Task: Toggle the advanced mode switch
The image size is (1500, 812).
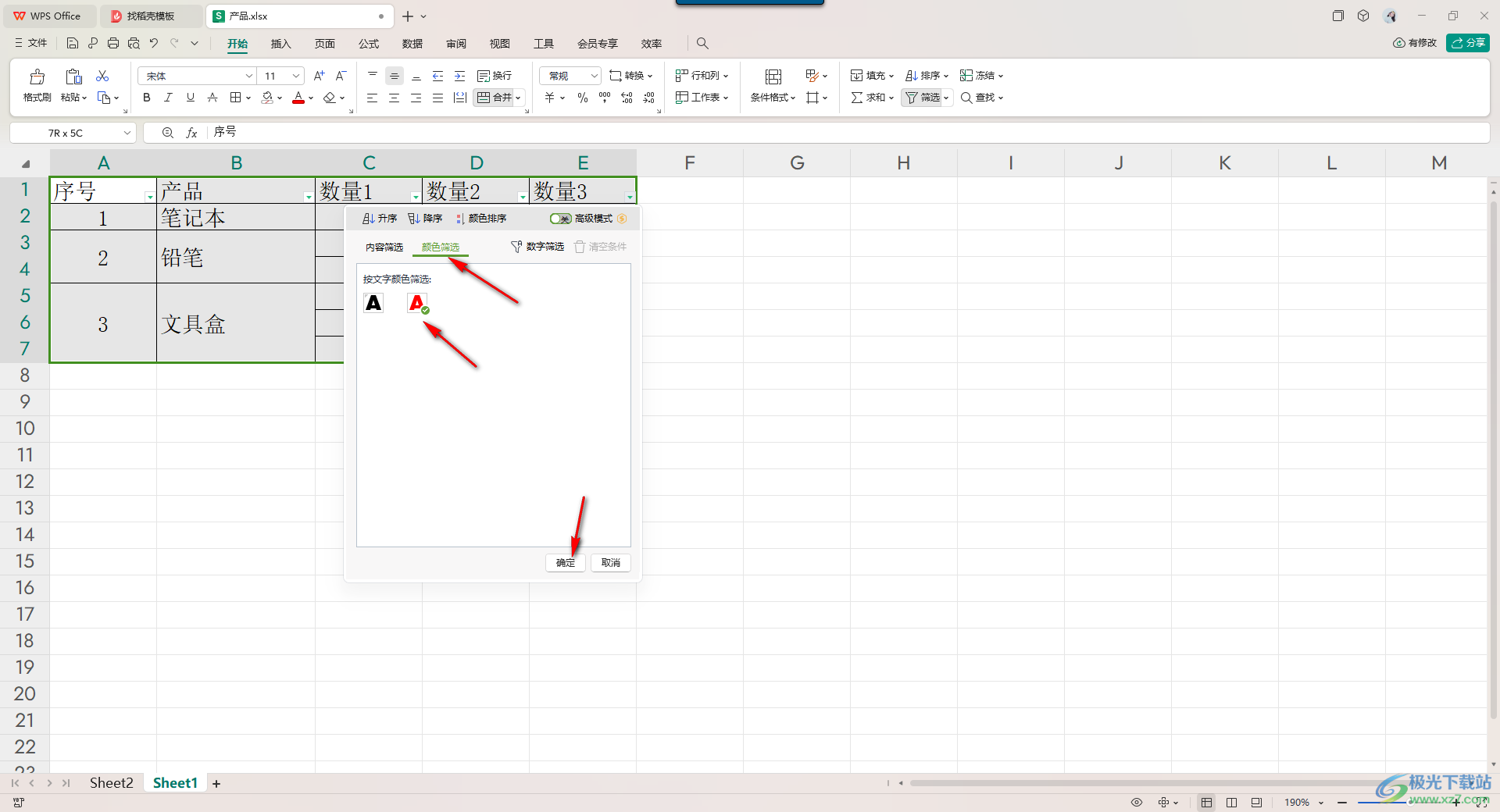Action: point(560,219)
